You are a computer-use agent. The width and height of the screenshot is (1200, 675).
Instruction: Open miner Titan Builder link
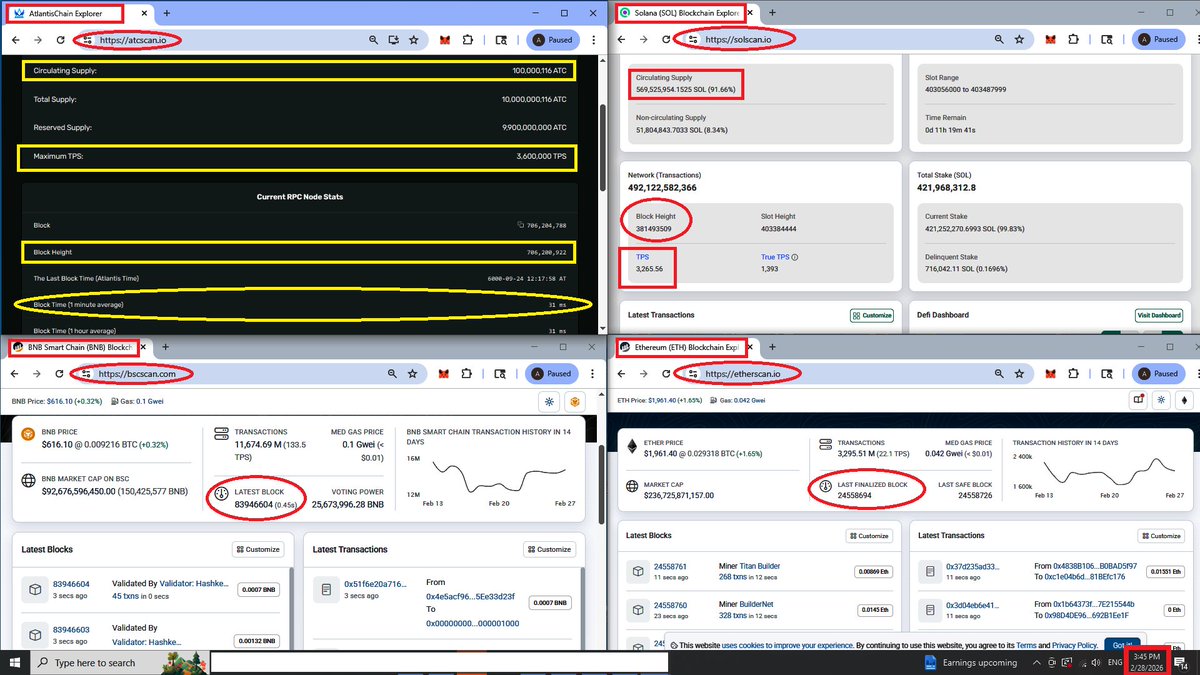tap(760, 565)
